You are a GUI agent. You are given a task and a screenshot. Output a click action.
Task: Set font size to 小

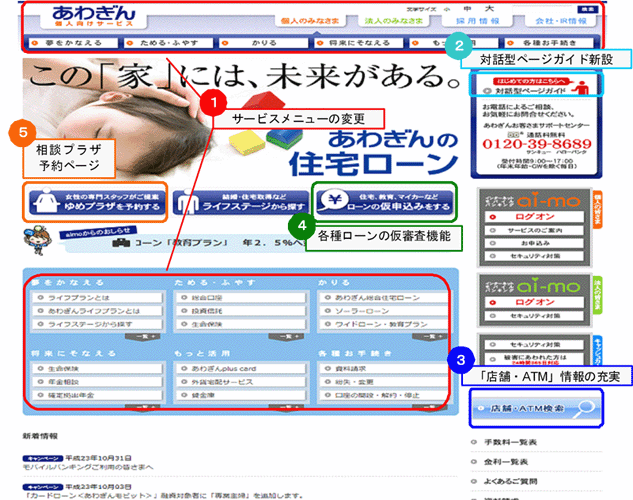coord(446,9)
